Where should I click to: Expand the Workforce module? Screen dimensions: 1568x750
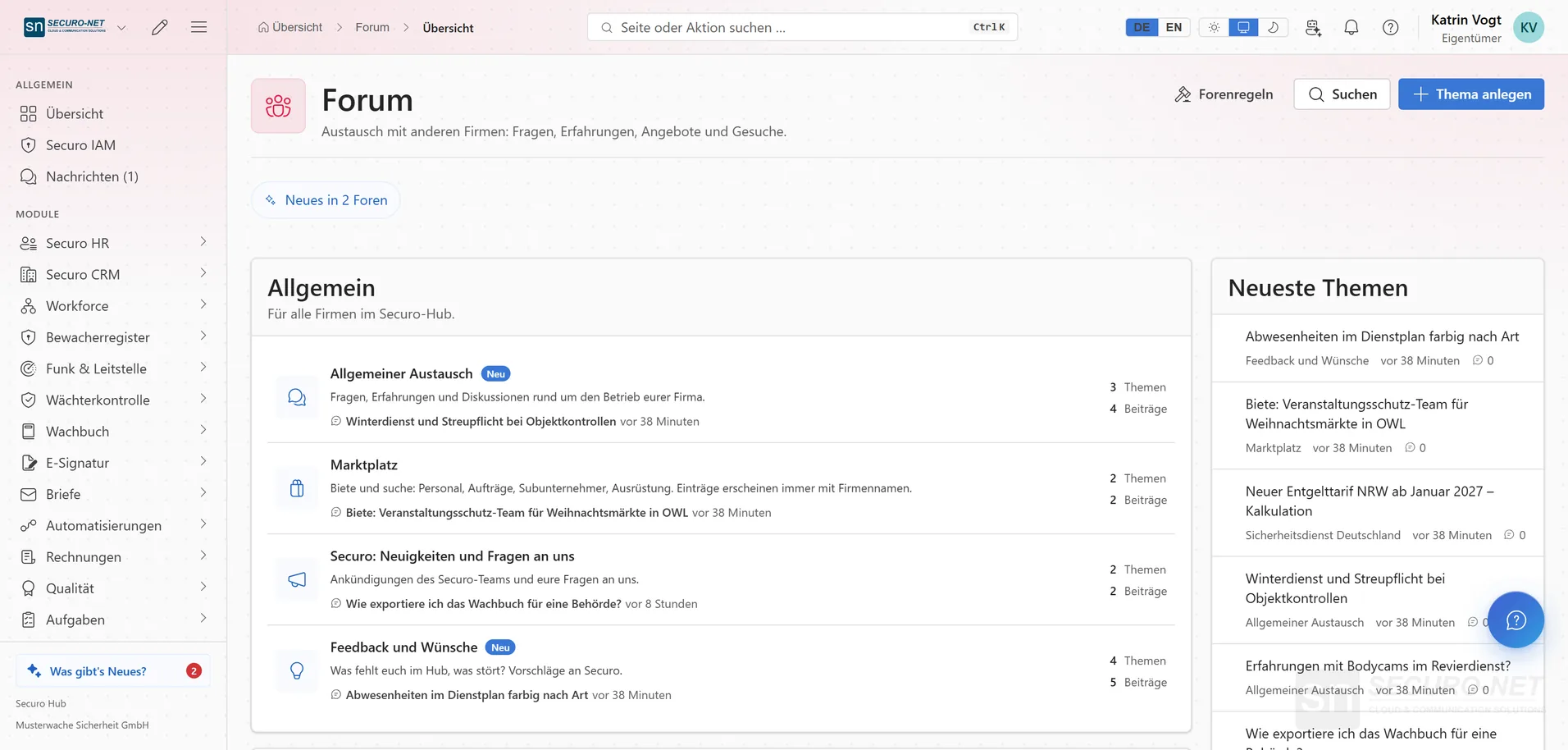(203, 304)
